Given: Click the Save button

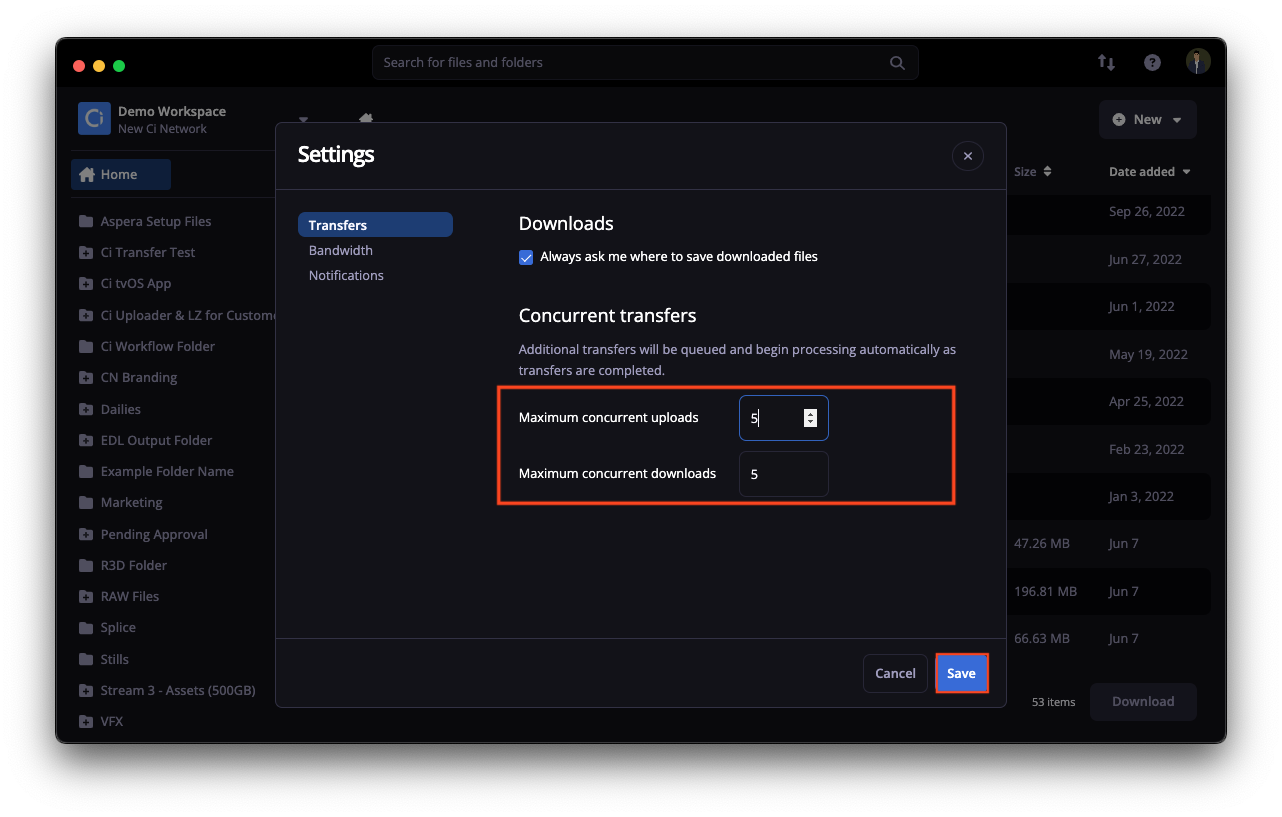Looking at the screenshot, I should (x=961, y=673).
